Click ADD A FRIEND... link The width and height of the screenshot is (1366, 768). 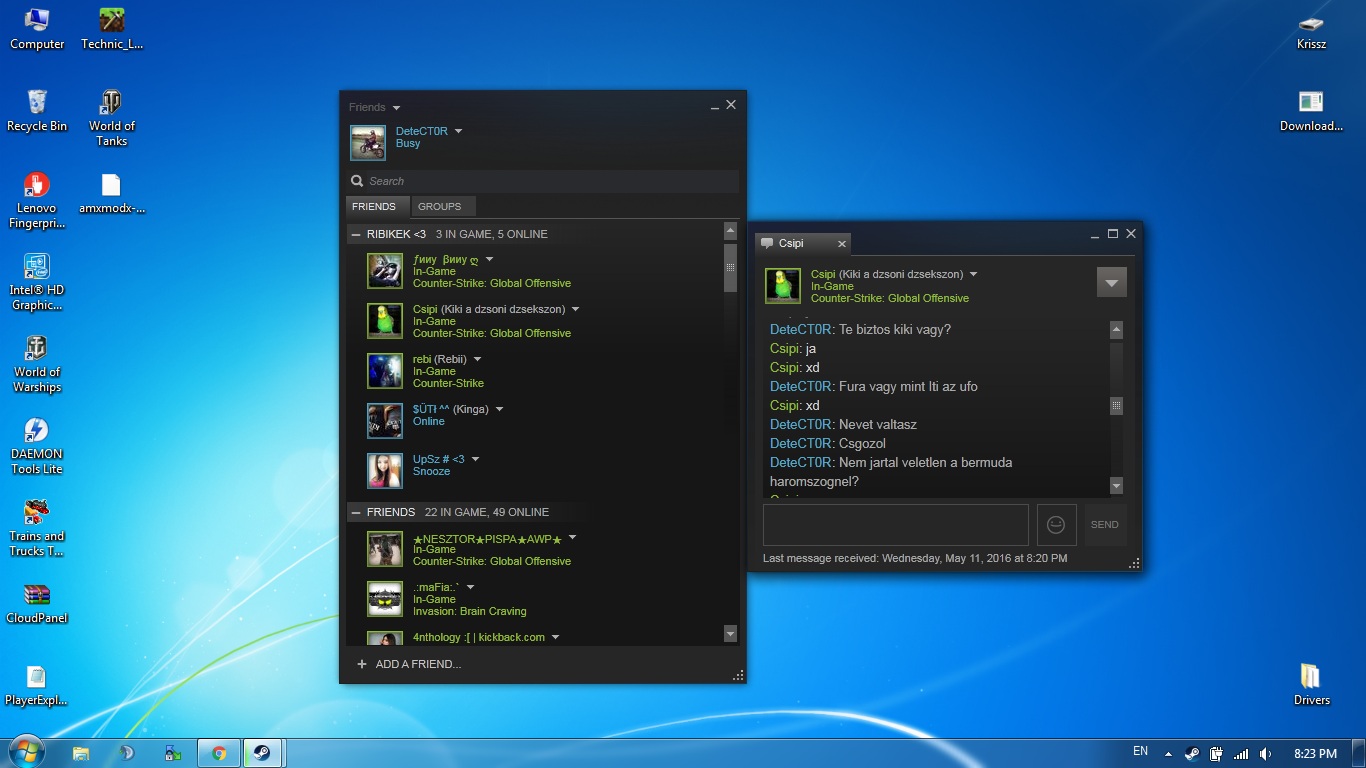(418, 664)
